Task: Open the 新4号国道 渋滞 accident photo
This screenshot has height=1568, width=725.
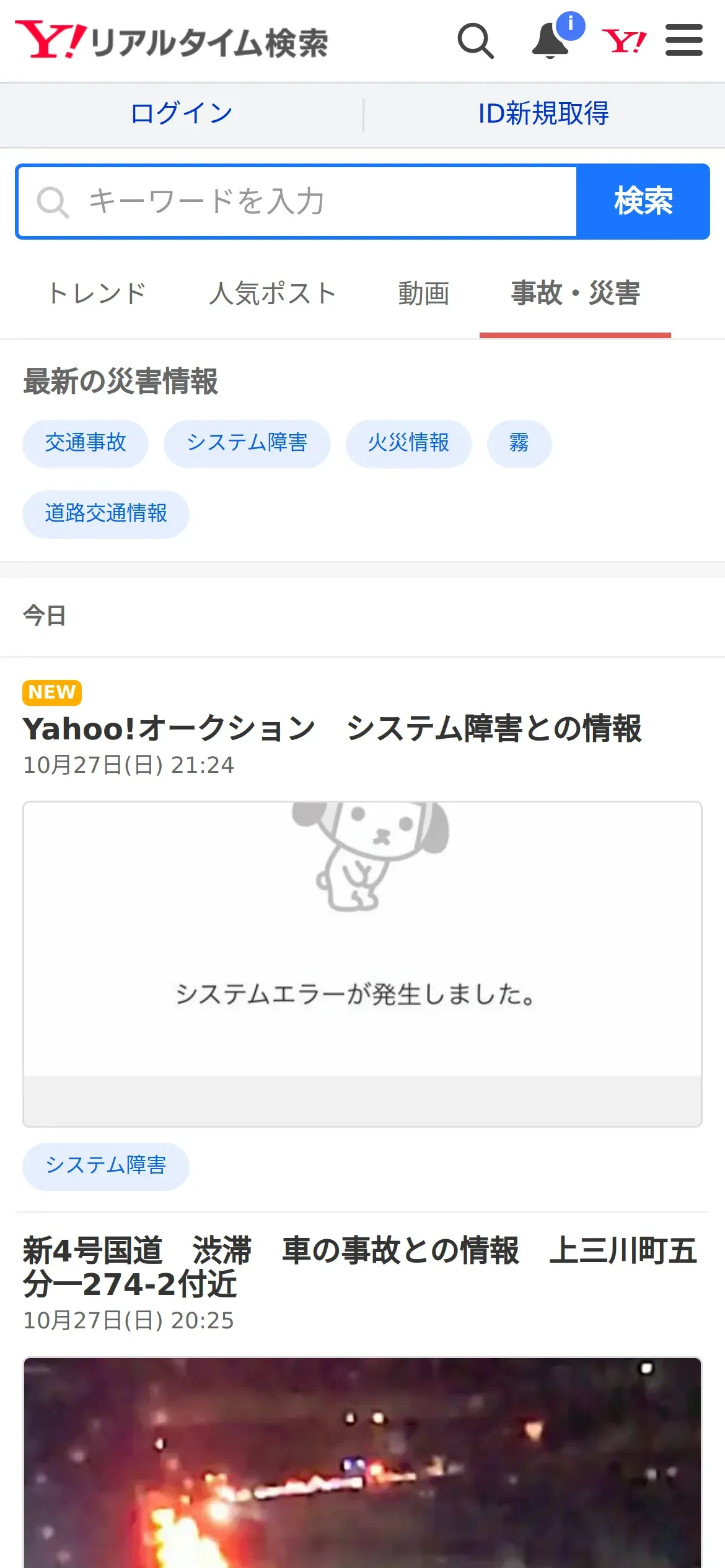Action: click(x=362, y=1463)
